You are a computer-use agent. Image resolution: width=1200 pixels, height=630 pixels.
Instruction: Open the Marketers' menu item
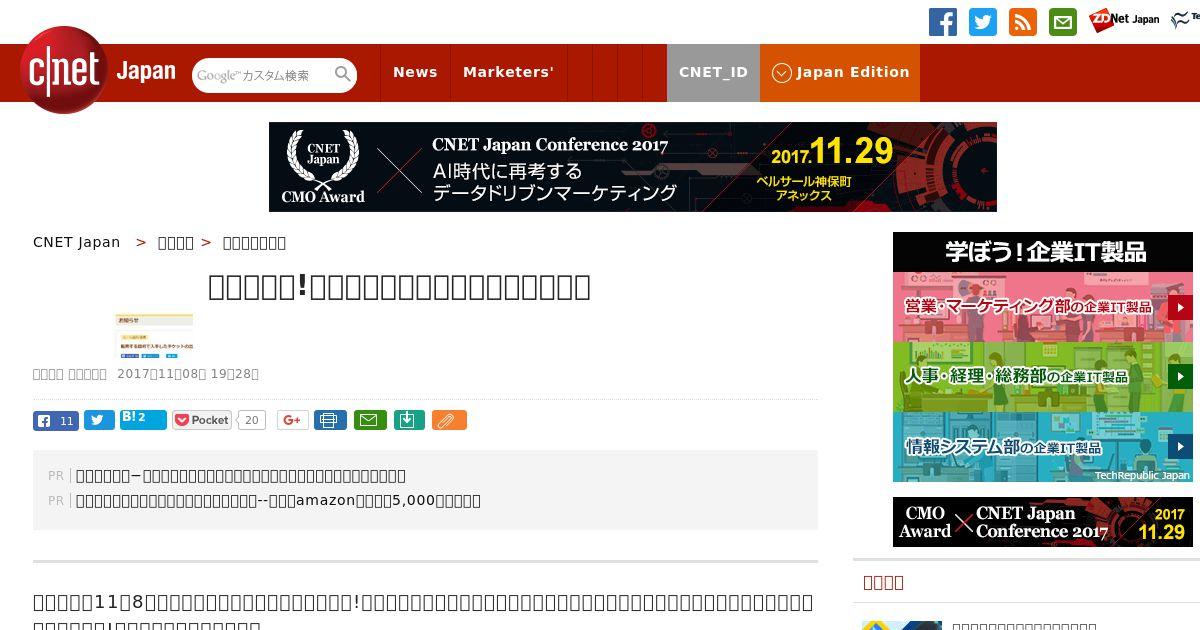point(508,72)
